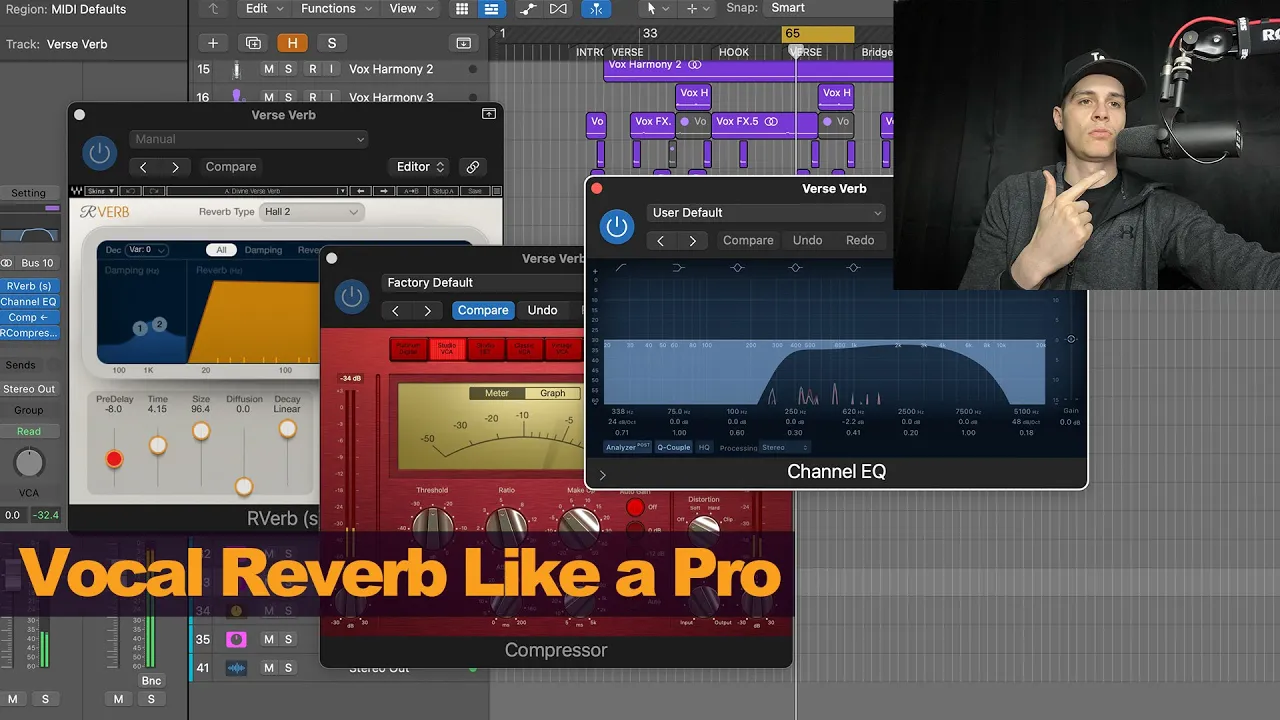Toggle the flex bowtie icon in toolbar
The width and height of the screenshot is (1280, 720).
pos(558,9)
